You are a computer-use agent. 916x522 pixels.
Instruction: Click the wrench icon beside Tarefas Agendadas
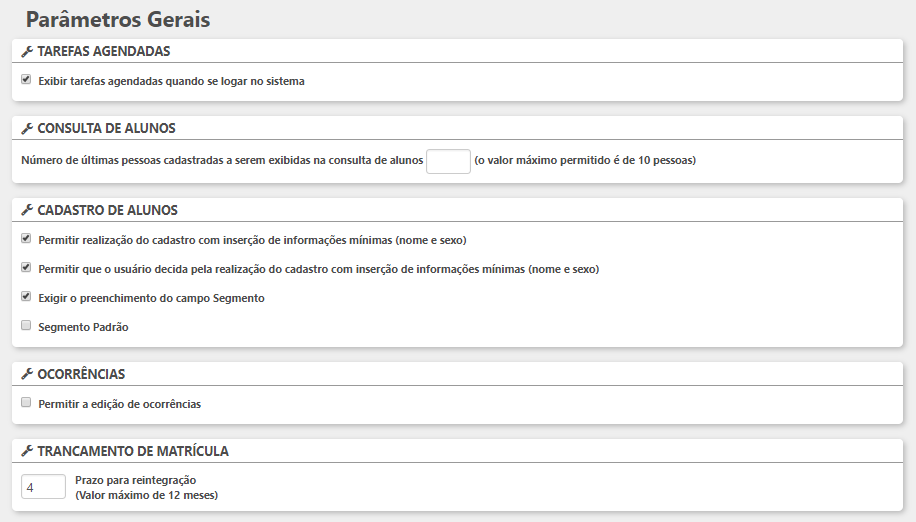pyautogui.click(x=27, y=51)
